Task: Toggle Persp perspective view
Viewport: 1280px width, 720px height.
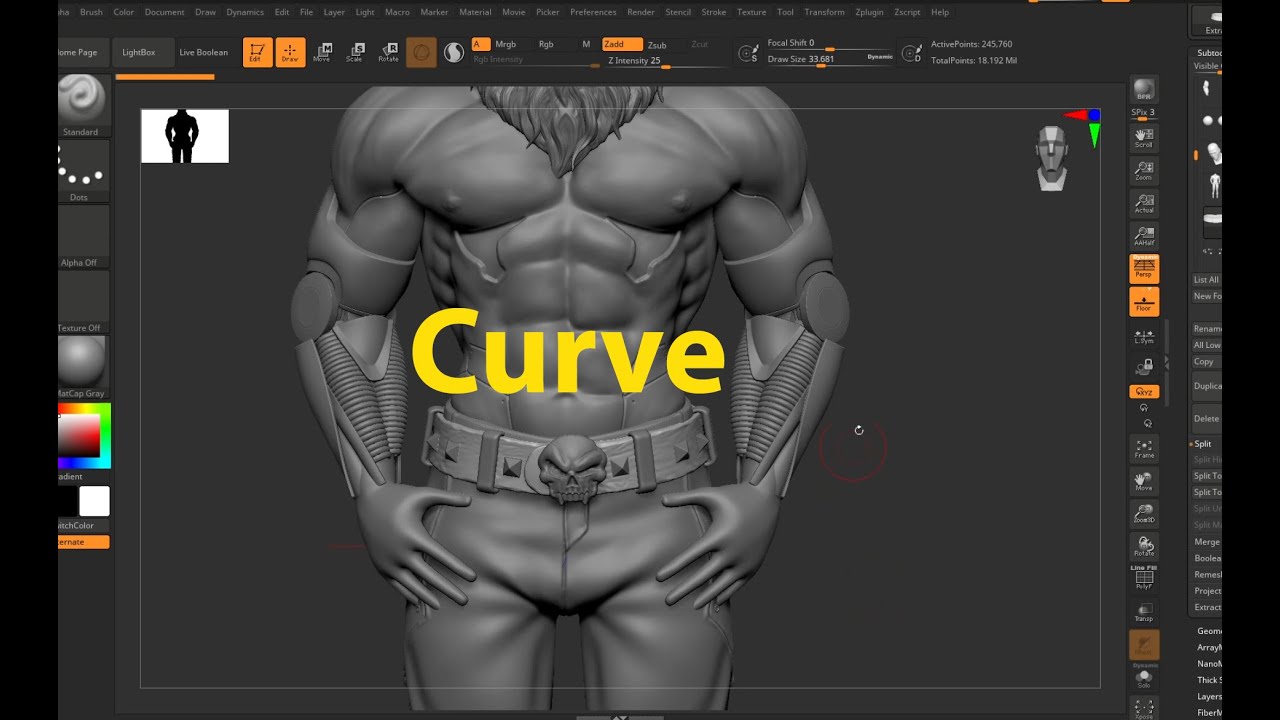Action: [x=1144, y=268]
